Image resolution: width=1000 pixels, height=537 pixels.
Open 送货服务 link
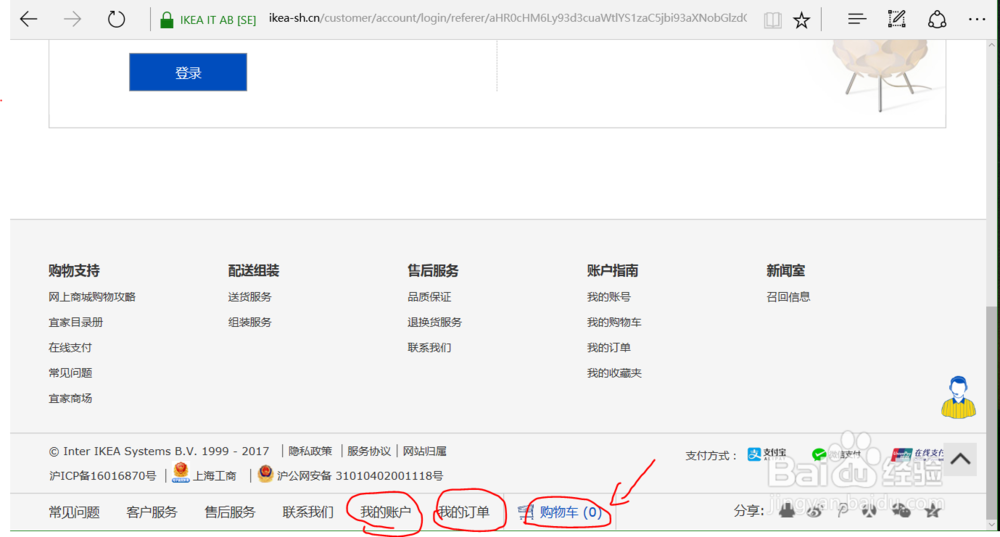(x=250, y=297)
